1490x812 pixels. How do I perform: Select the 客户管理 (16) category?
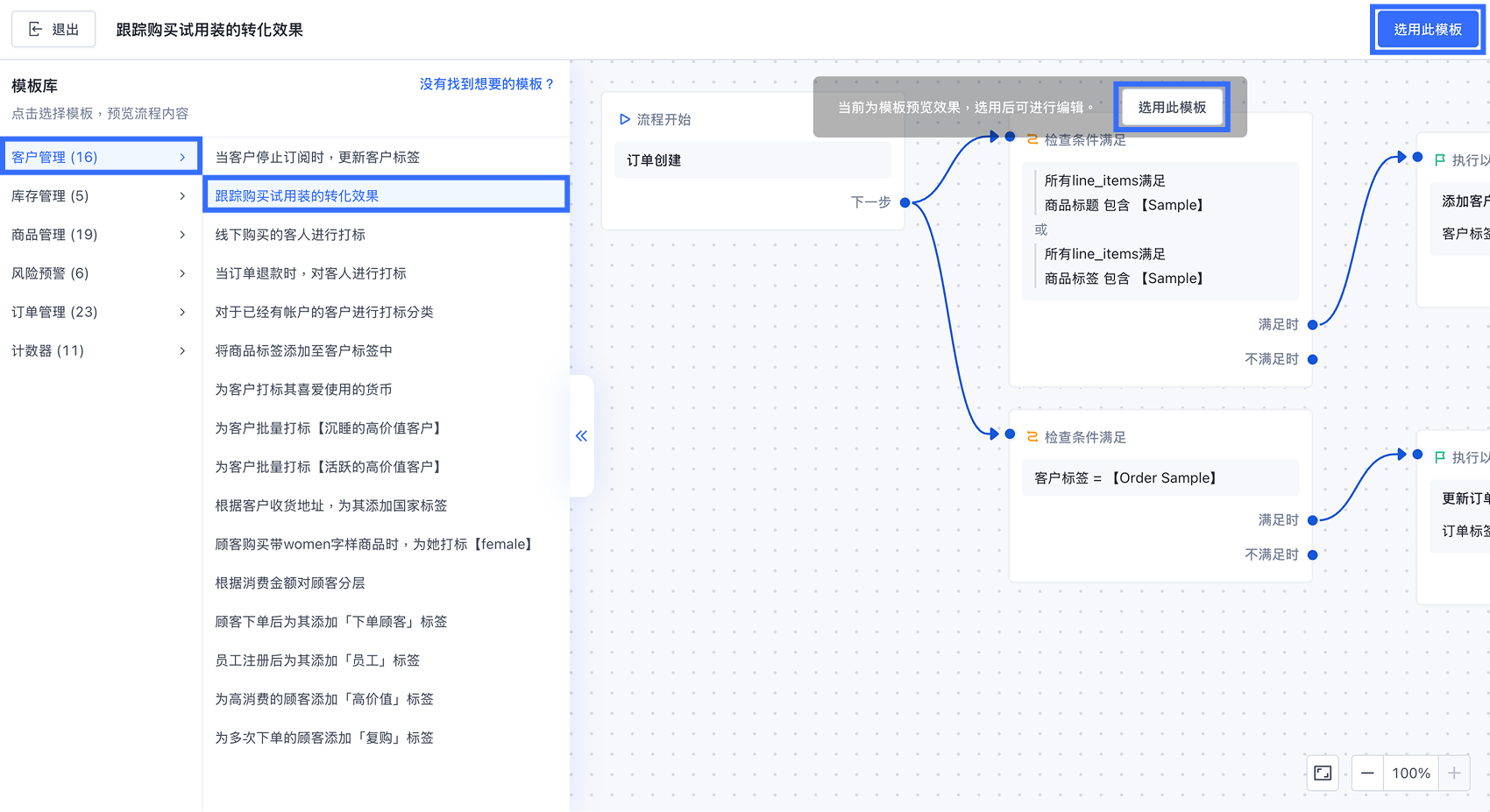pos(101,157)
